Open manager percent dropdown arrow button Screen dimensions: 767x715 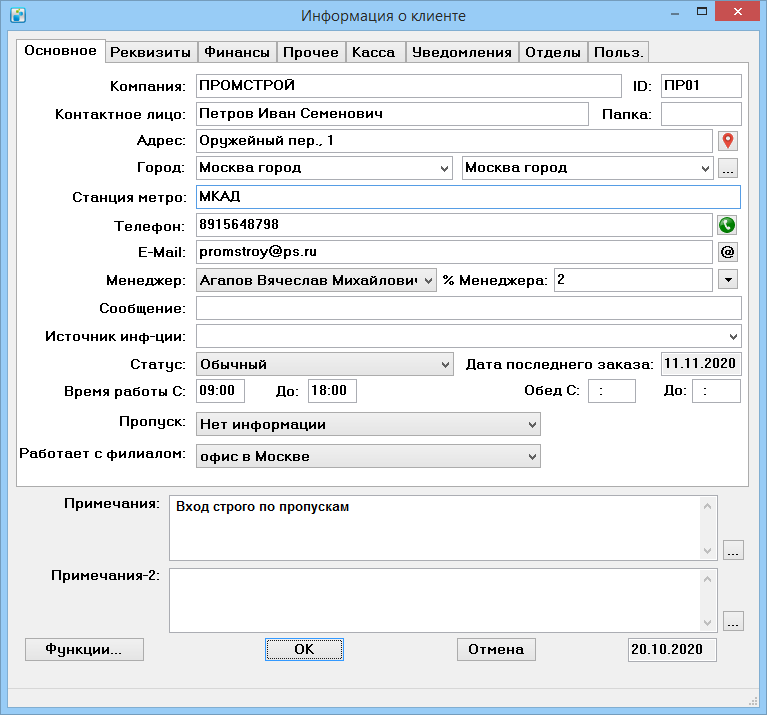point(728,280)
